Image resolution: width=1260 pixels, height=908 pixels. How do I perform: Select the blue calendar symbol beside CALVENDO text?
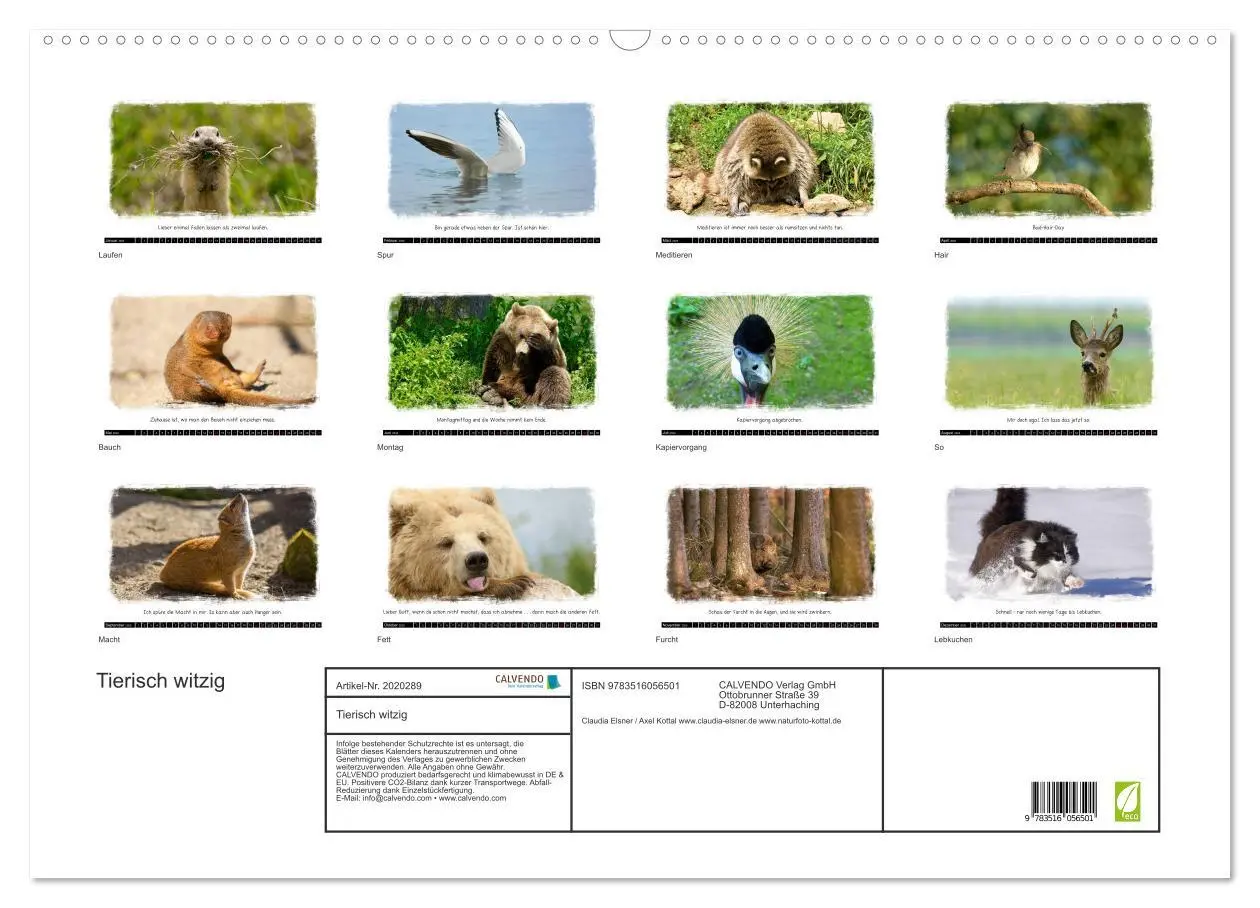553,680
